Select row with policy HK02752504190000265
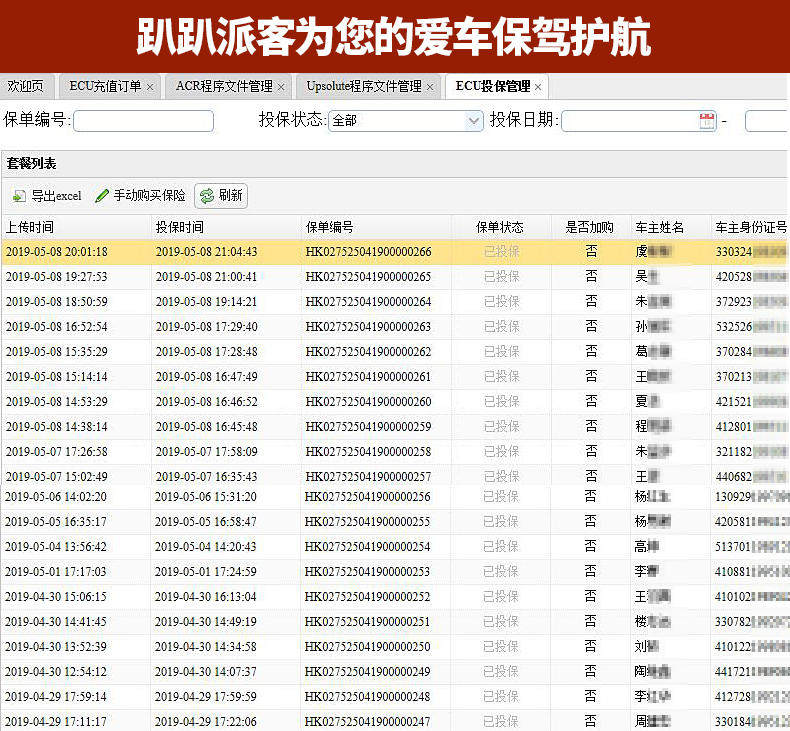This screenshot has width=790, height=731. 395,277
